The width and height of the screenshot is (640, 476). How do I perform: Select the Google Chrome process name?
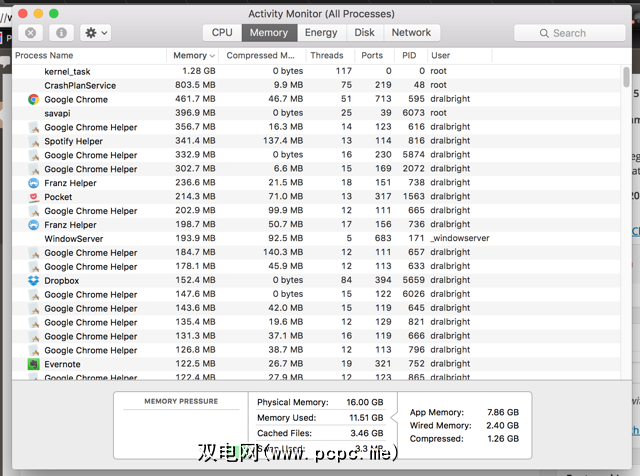click(x=76, y=100)
